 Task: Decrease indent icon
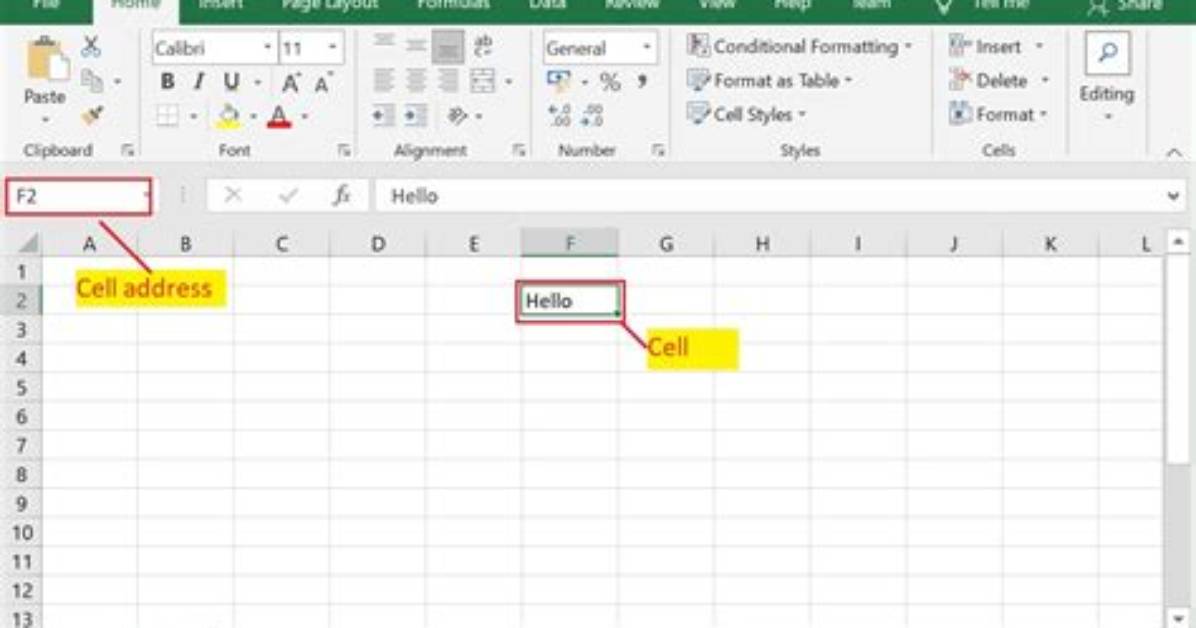point(383,115)
